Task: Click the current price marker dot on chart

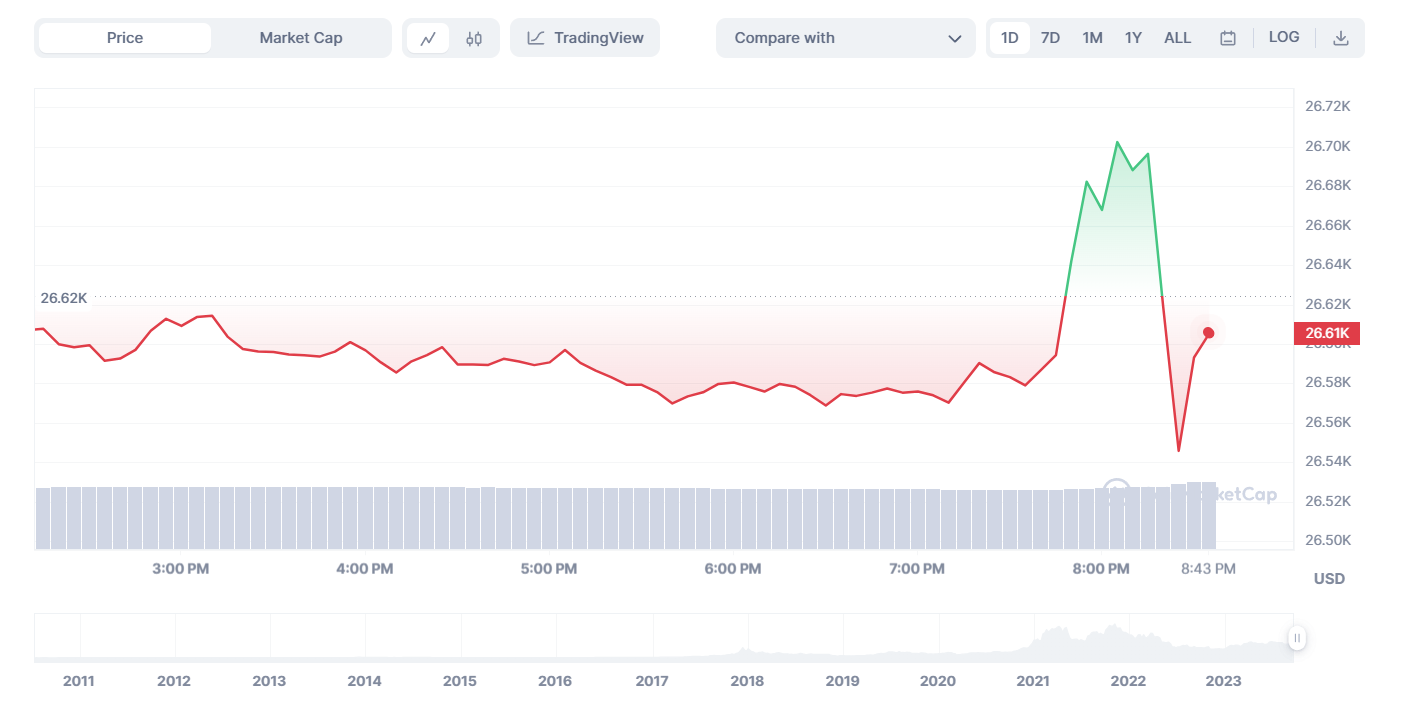Action: point(1208,333)
